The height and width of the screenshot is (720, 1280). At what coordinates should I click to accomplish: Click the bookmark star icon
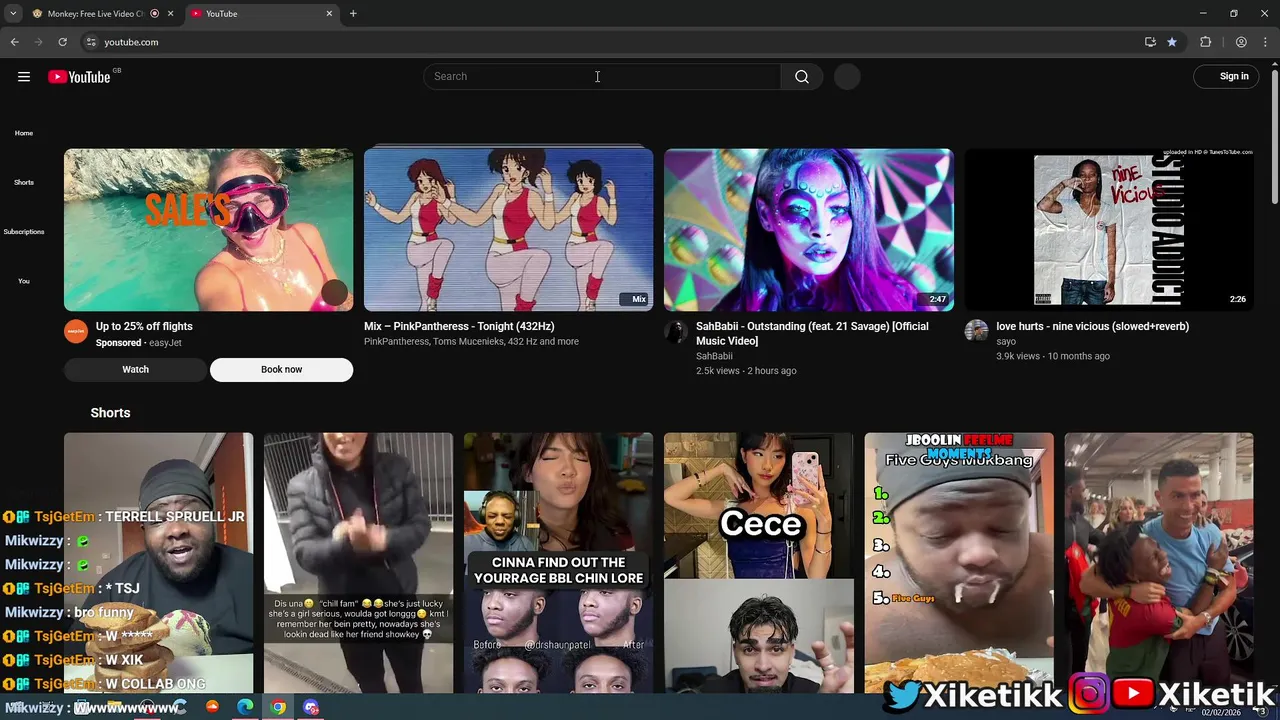(1172, 42)
